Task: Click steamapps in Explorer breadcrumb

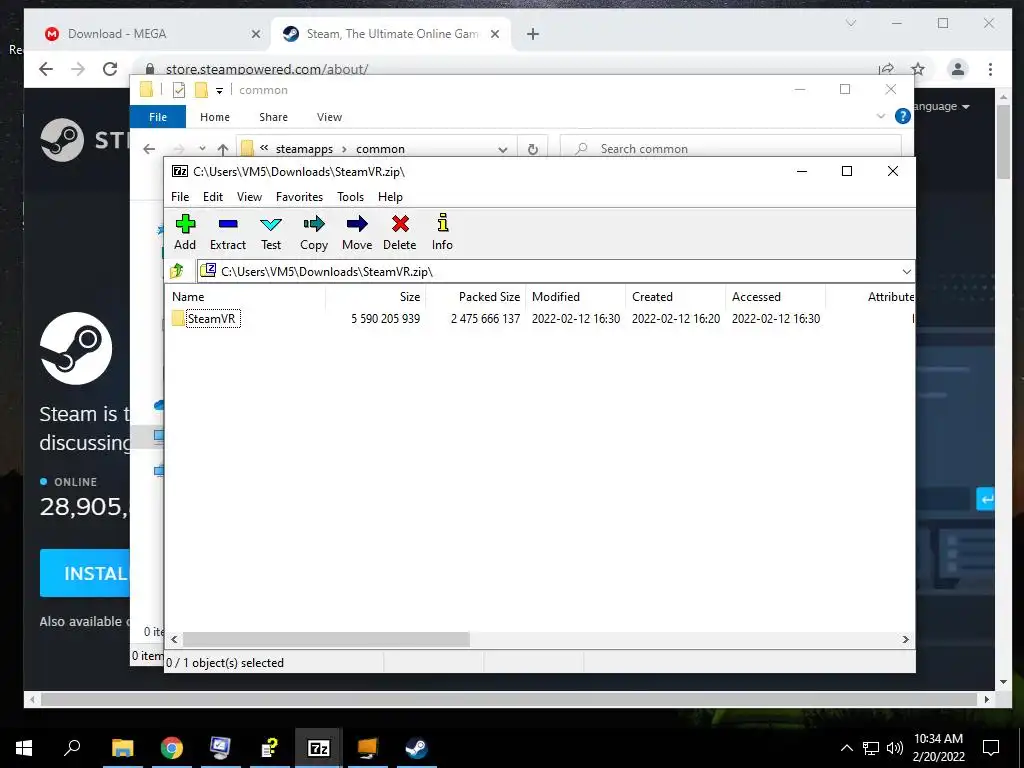Action: pyautogui.click(x=304, y=149)
